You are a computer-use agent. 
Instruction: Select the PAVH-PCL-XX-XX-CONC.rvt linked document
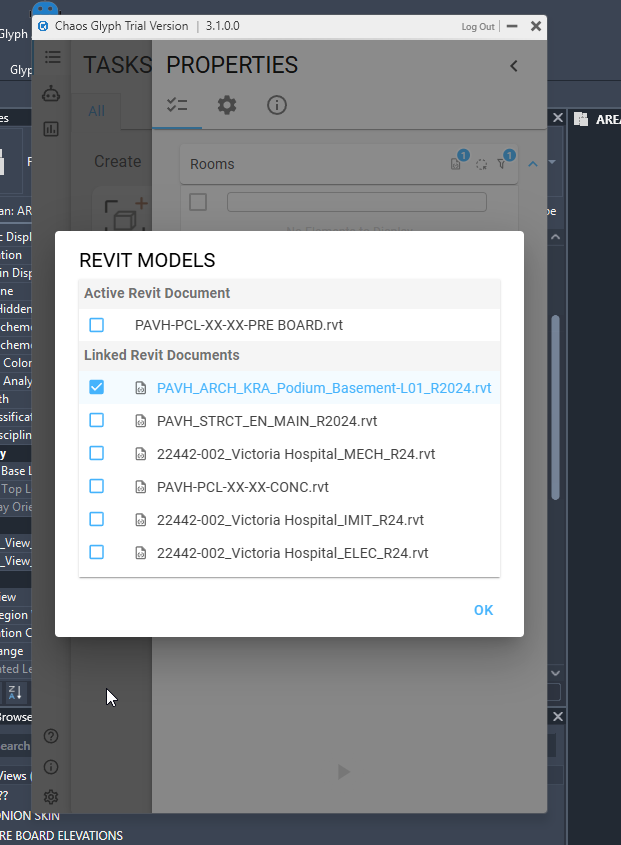(x=242, y=487)
